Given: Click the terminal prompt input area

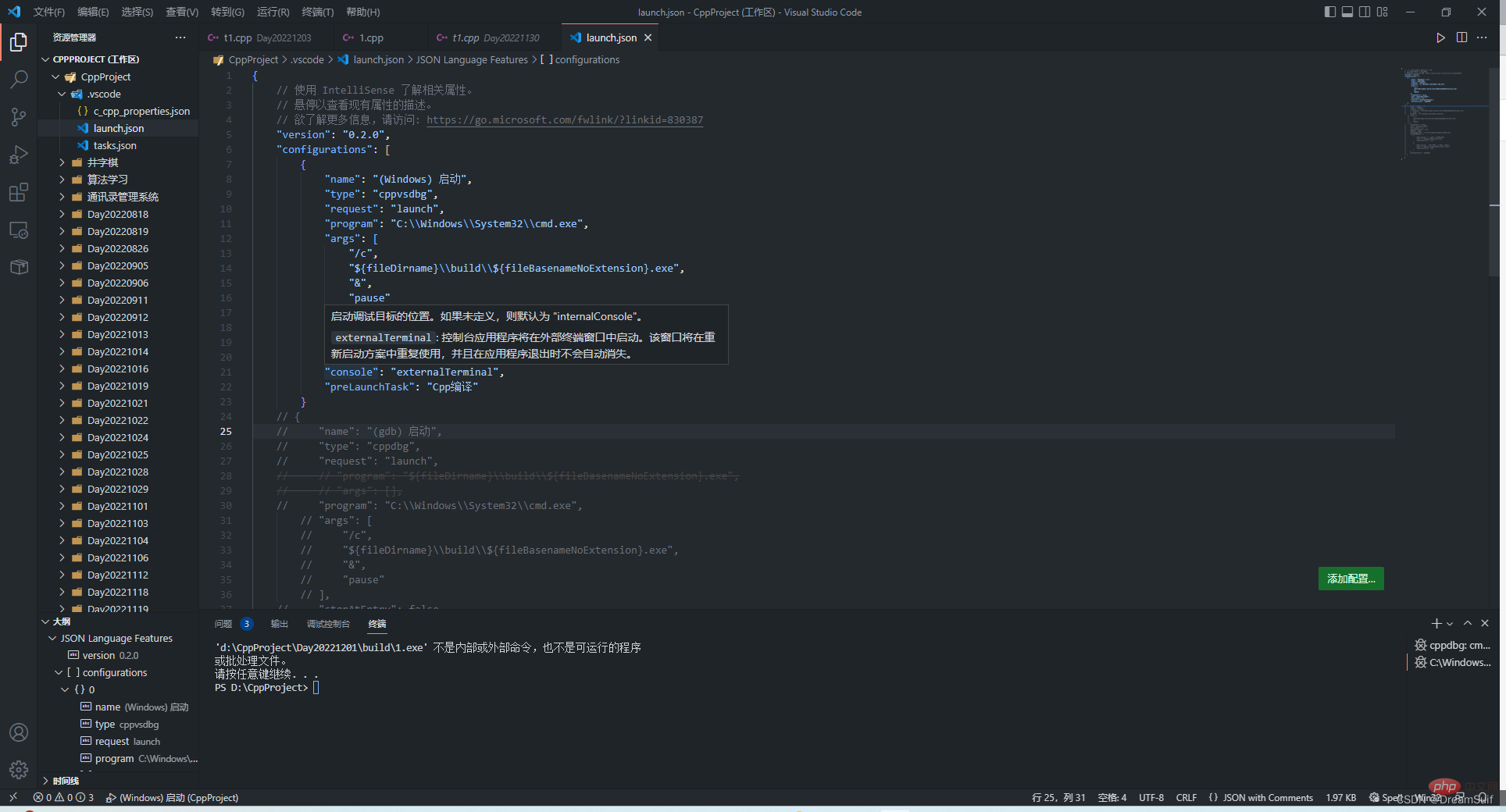Looking at the screenshot, I should 316,688.
